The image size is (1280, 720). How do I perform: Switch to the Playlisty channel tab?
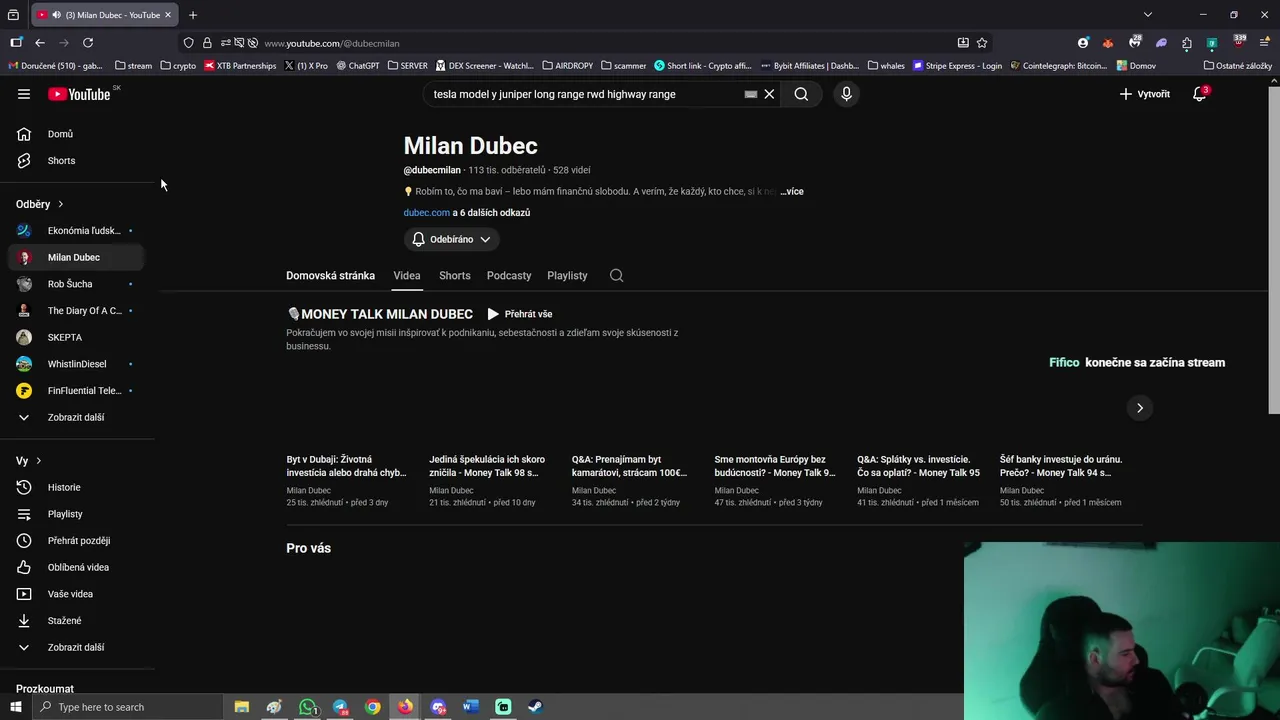(567, 276)
